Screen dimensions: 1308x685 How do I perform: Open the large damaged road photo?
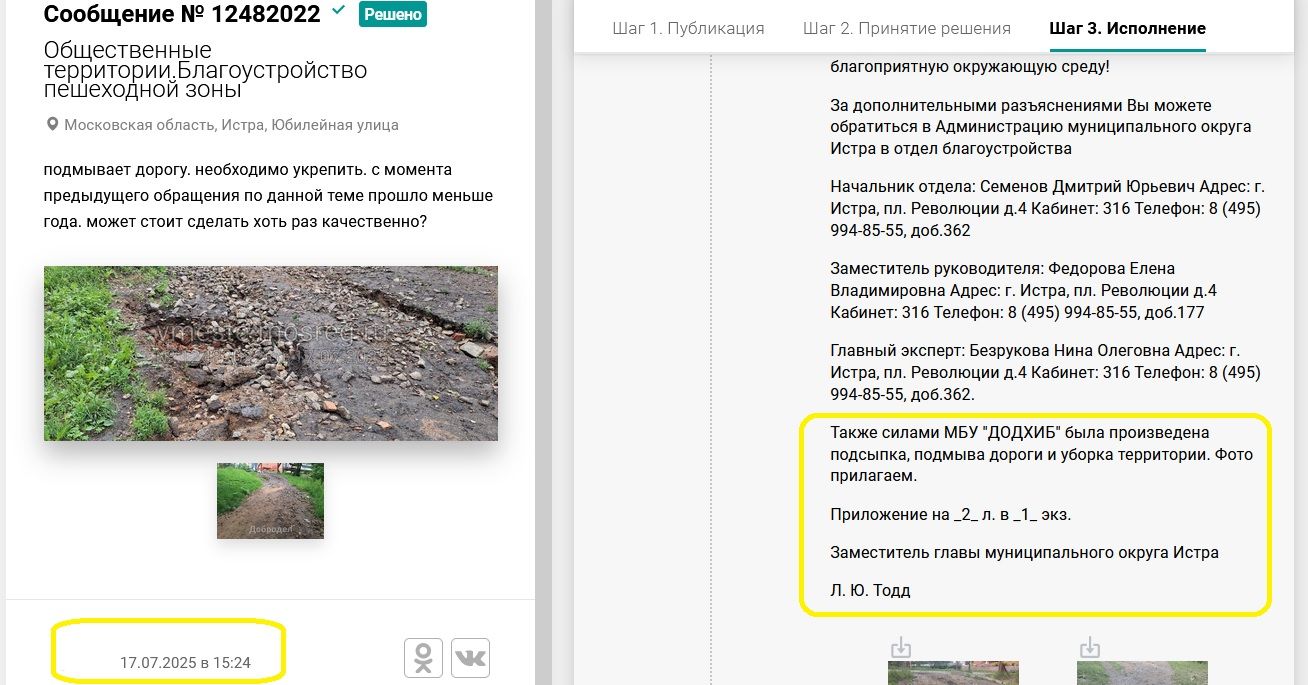tap(270, 353)
